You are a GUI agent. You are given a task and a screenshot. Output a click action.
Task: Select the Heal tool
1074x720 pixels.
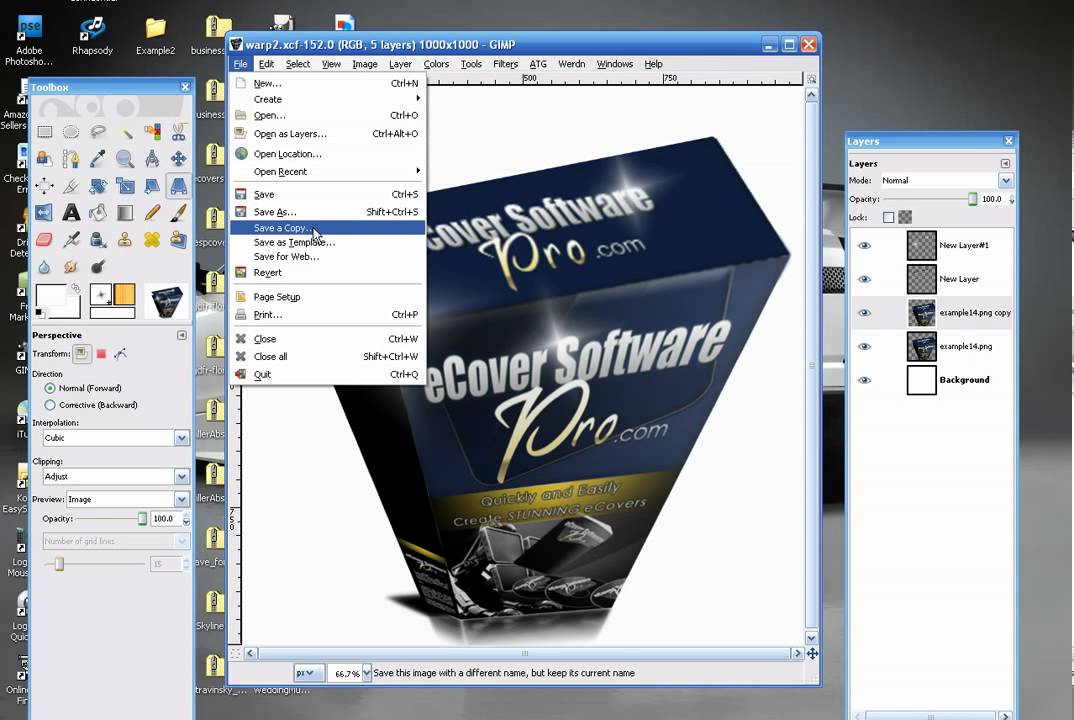pyautogui.click(x=152, y=239)
